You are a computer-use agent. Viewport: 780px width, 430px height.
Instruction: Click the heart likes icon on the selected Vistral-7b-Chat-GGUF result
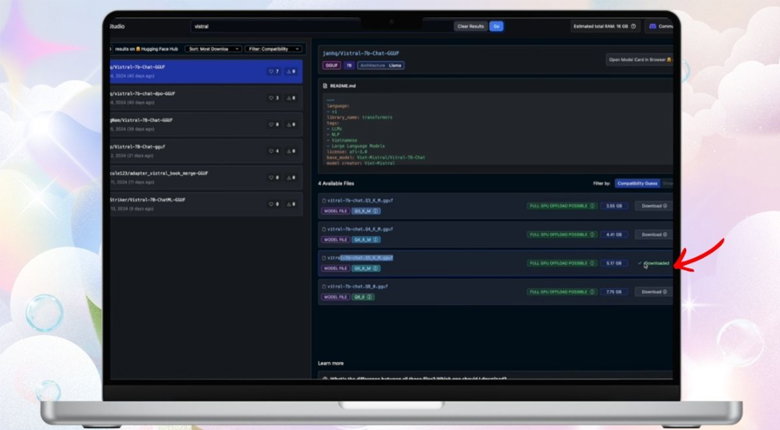[271, 72]
